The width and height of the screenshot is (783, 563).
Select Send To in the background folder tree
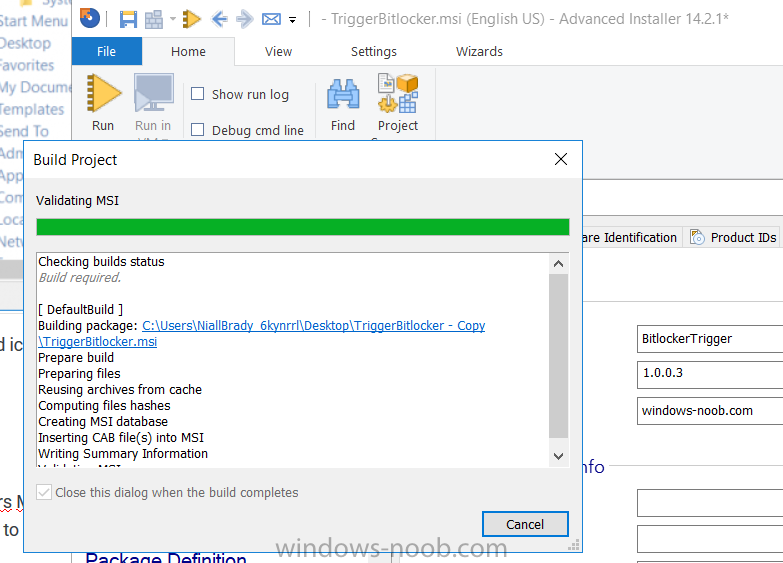click(x=24, y=131)
